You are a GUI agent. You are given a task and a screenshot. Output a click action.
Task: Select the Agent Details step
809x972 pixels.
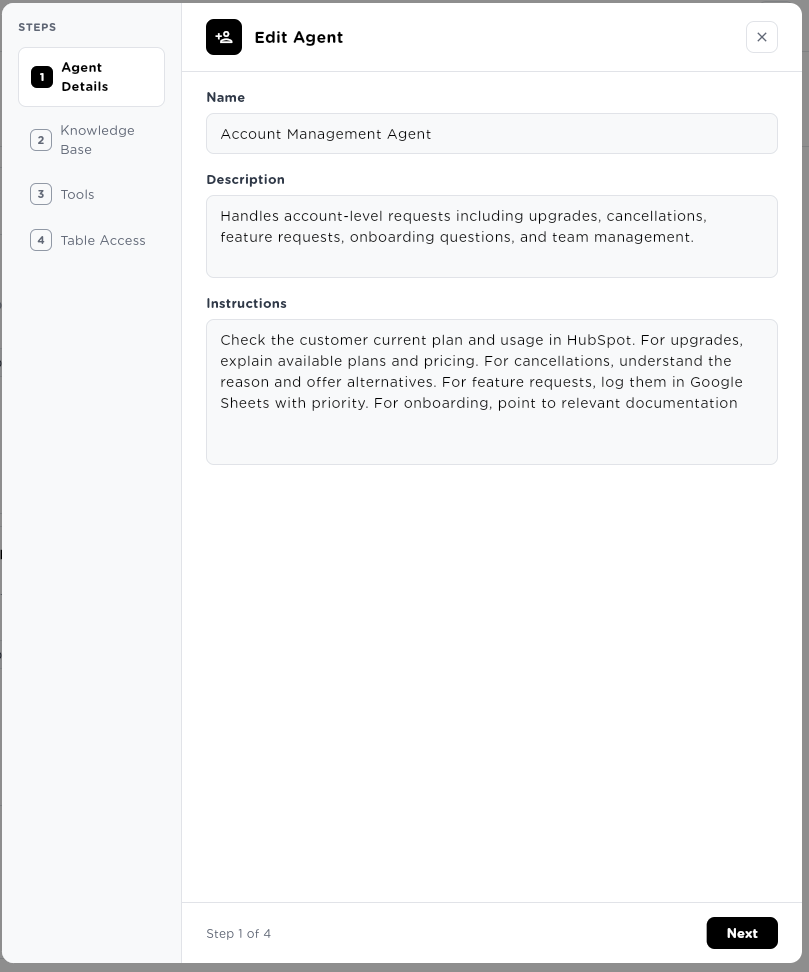(91, 77)
